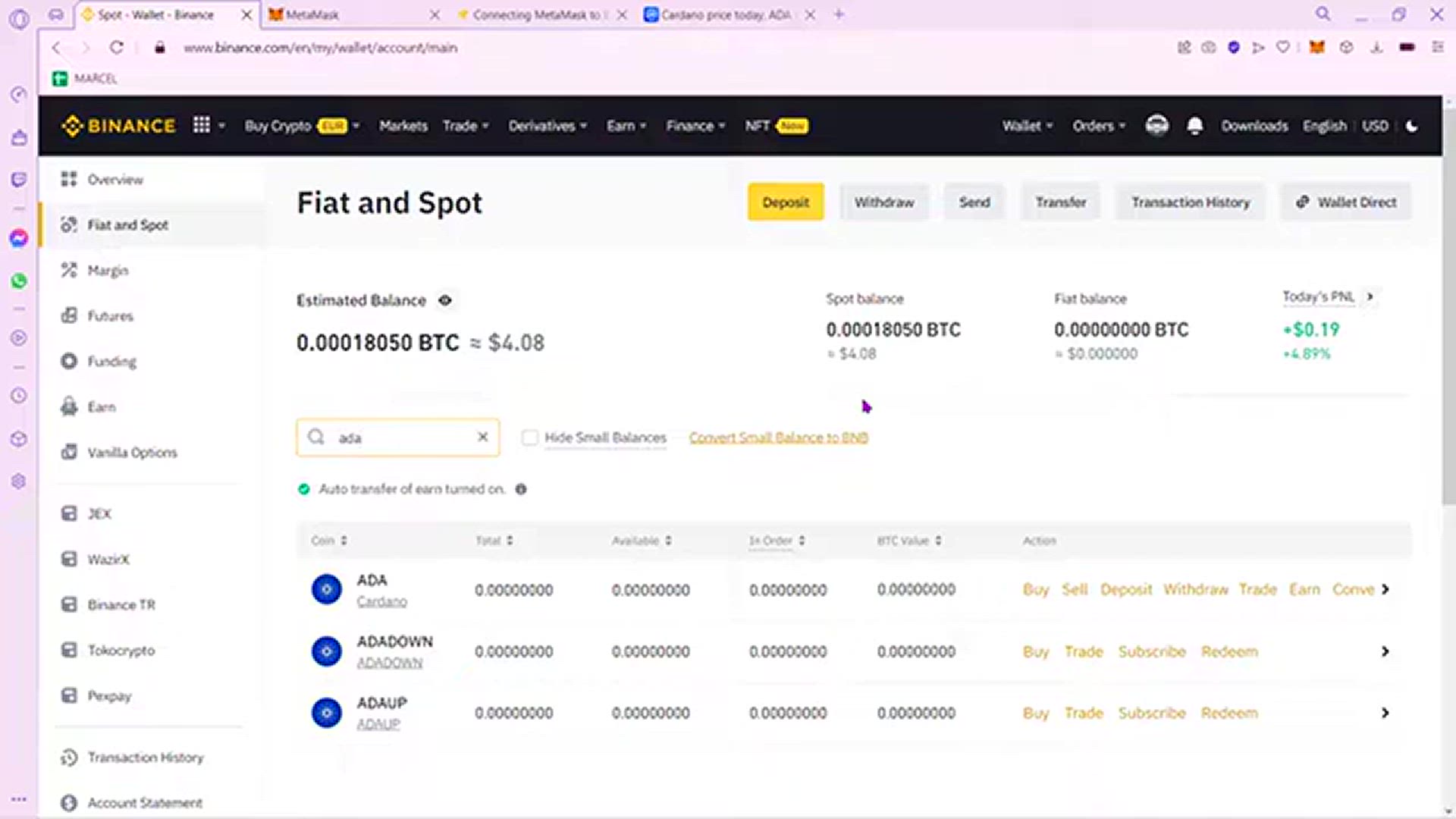This screenshot has width=1456, height=819.
Task: Click the coin search input field
Action: pos(397,438)
